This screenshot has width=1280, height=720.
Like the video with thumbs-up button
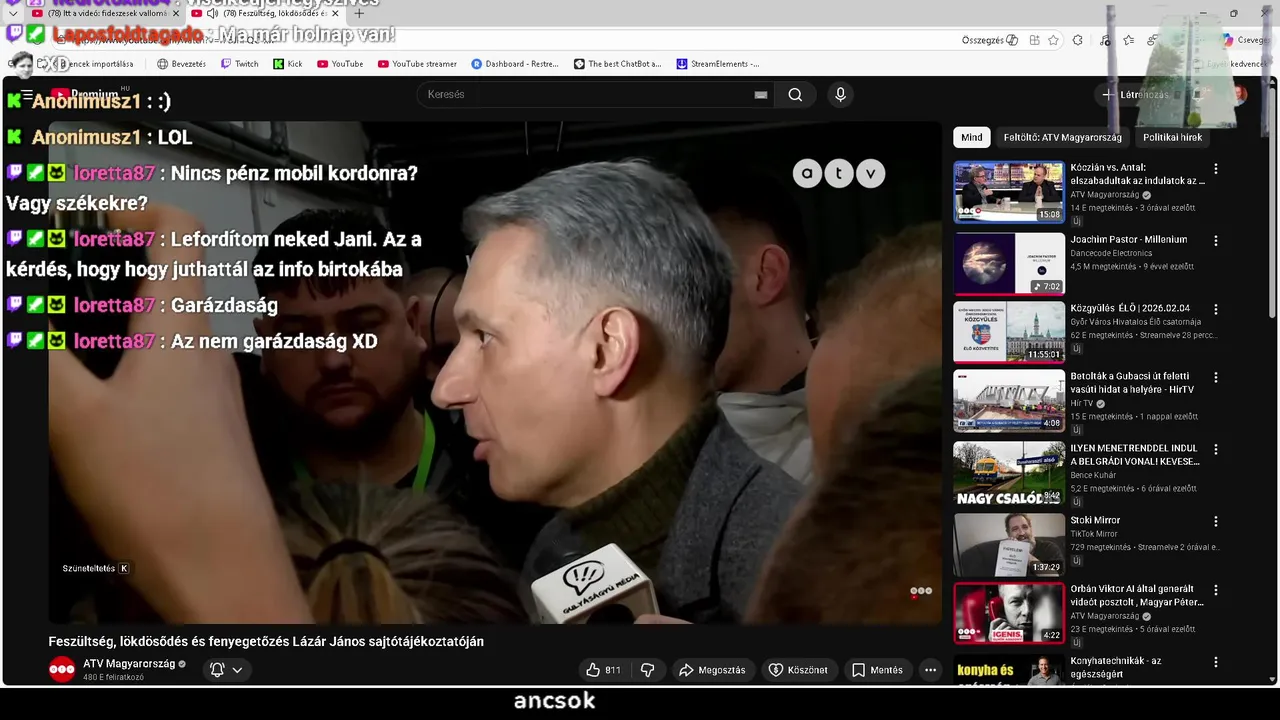[x=603, y=670]
